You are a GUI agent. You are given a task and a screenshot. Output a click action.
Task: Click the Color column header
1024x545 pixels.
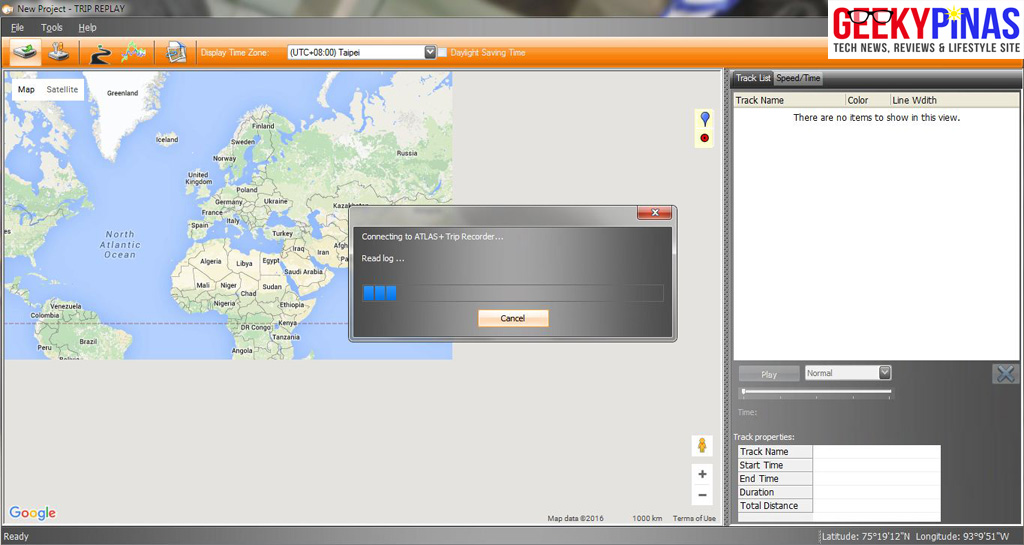click(868, 100)
